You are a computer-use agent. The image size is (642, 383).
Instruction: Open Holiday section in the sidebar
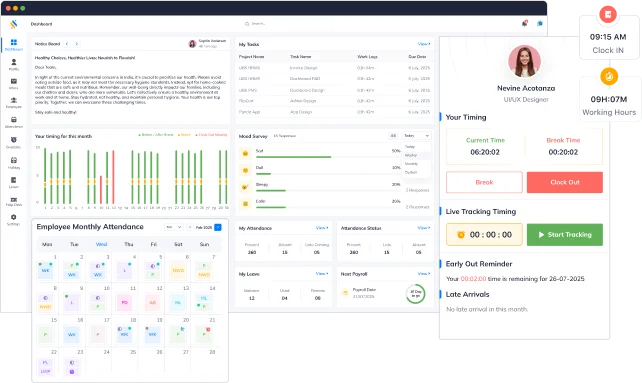[14, 163]
